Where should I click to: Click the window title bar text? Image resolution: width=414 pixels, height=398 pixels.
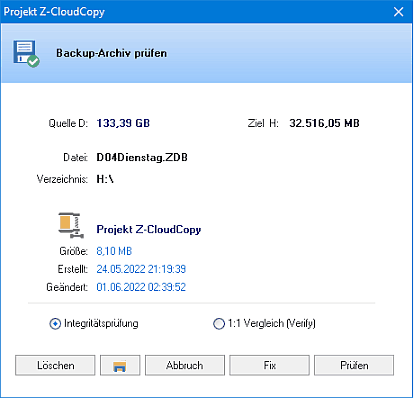pyautogui.click(x=54, y=12)
